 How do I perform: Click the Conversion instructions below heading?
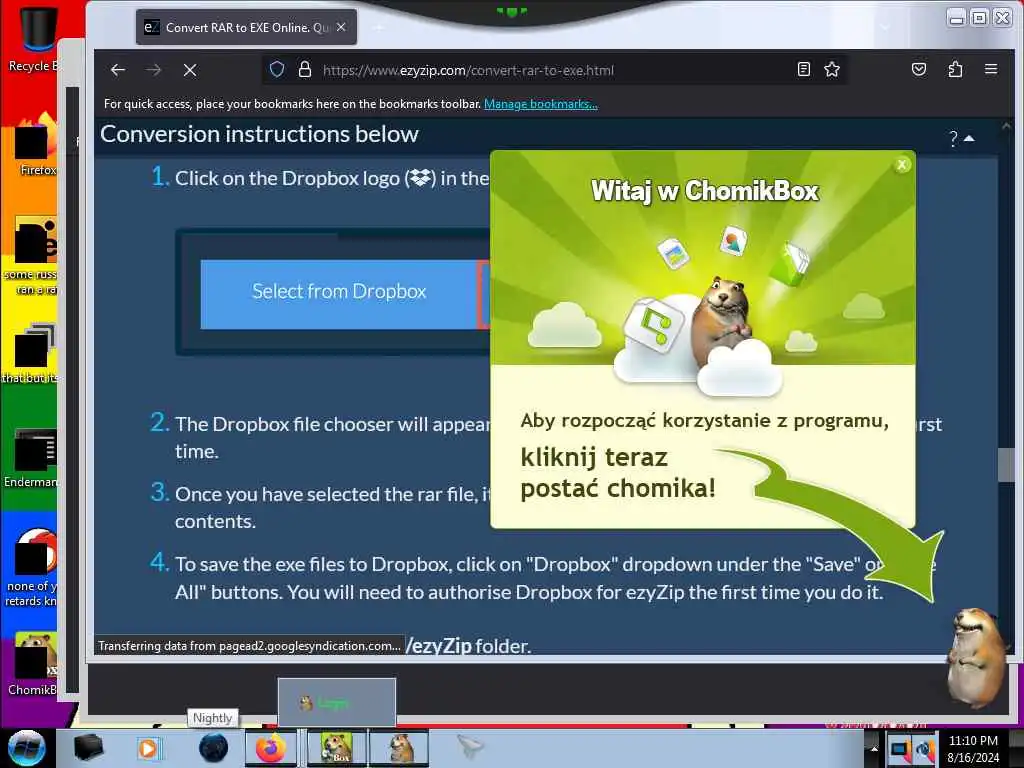pyautogui.click(x=259, y=134)
